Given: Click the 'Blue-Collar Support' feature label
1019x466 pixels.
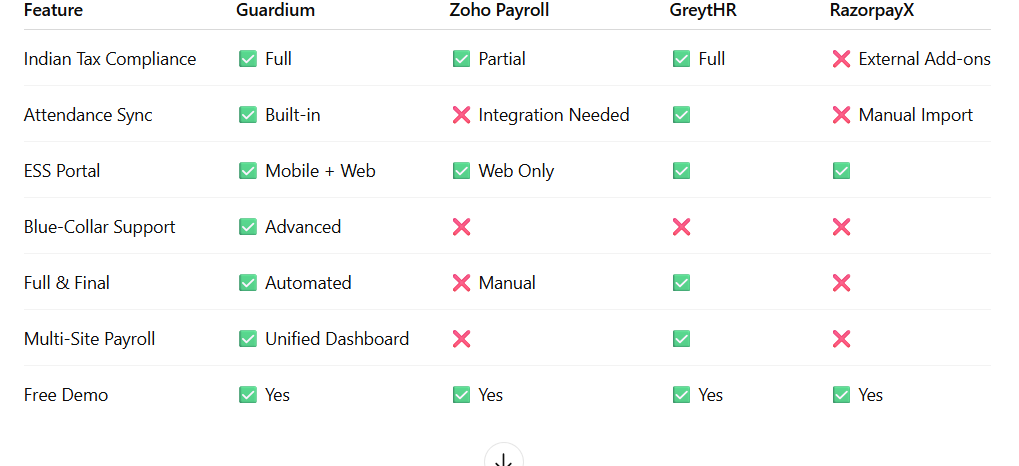Looking at the screenshot, I should (x=99, y=227).
